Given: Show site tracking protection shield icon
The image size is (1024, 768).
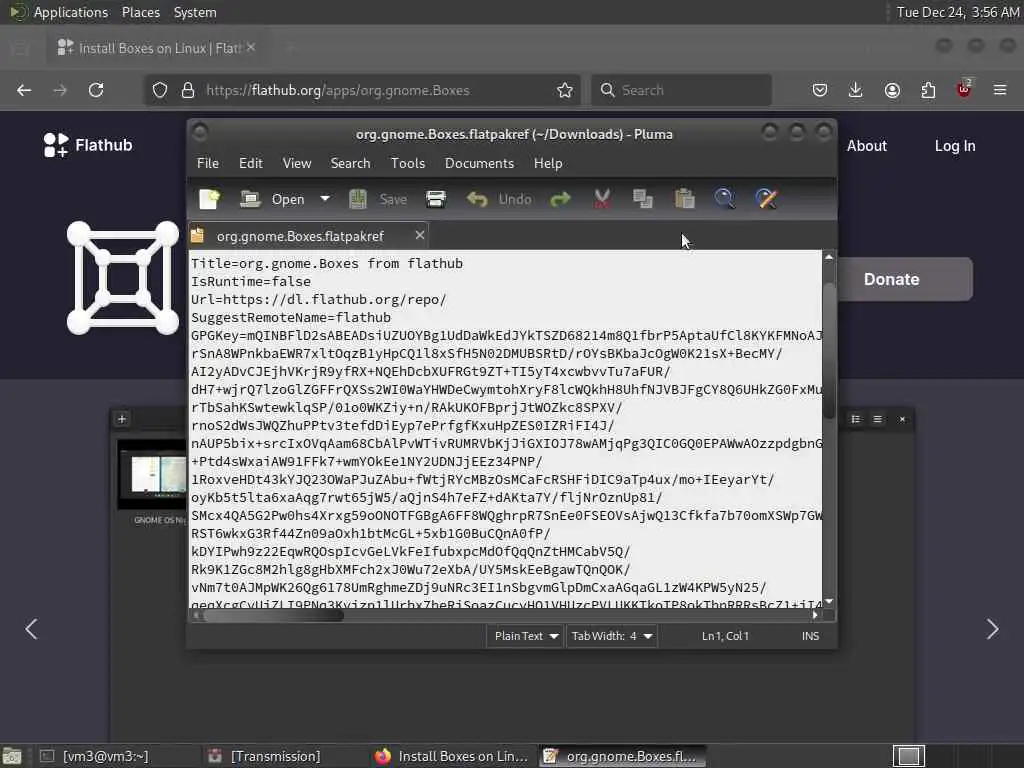Looking at the screenshot, I should [160, 90].
